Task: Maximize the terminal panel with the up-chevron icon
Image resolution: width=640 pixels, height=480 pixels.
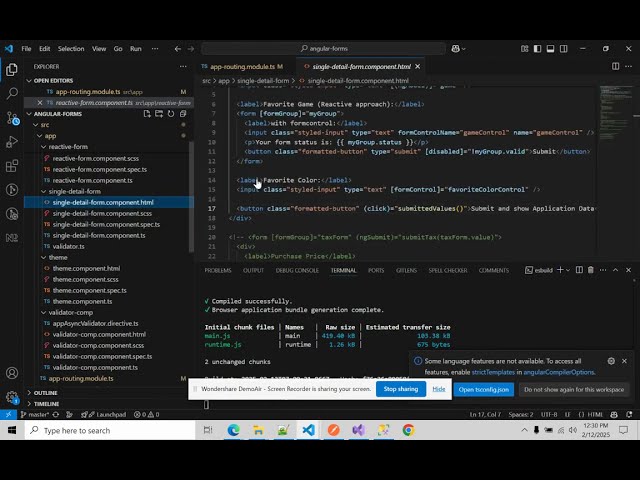Action: 616,270
